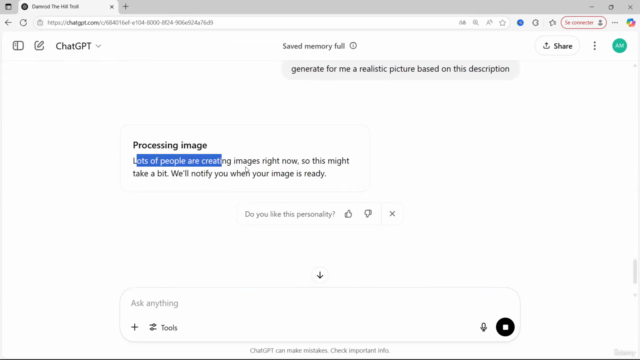Viewport: 640px width, 360px height.
Task: Open the AM profile avatar menu
Action: pos(619,46)
